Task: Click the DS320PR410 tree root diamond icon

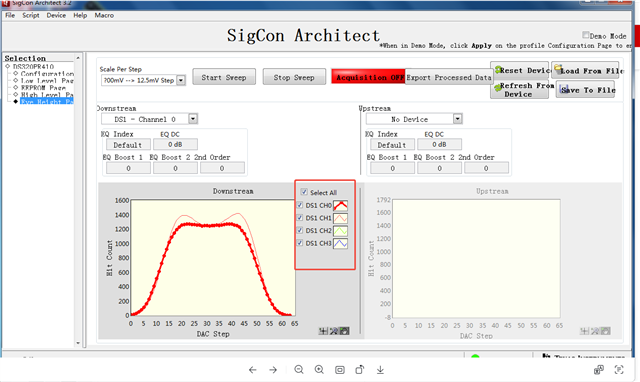Action: [8, 66]
